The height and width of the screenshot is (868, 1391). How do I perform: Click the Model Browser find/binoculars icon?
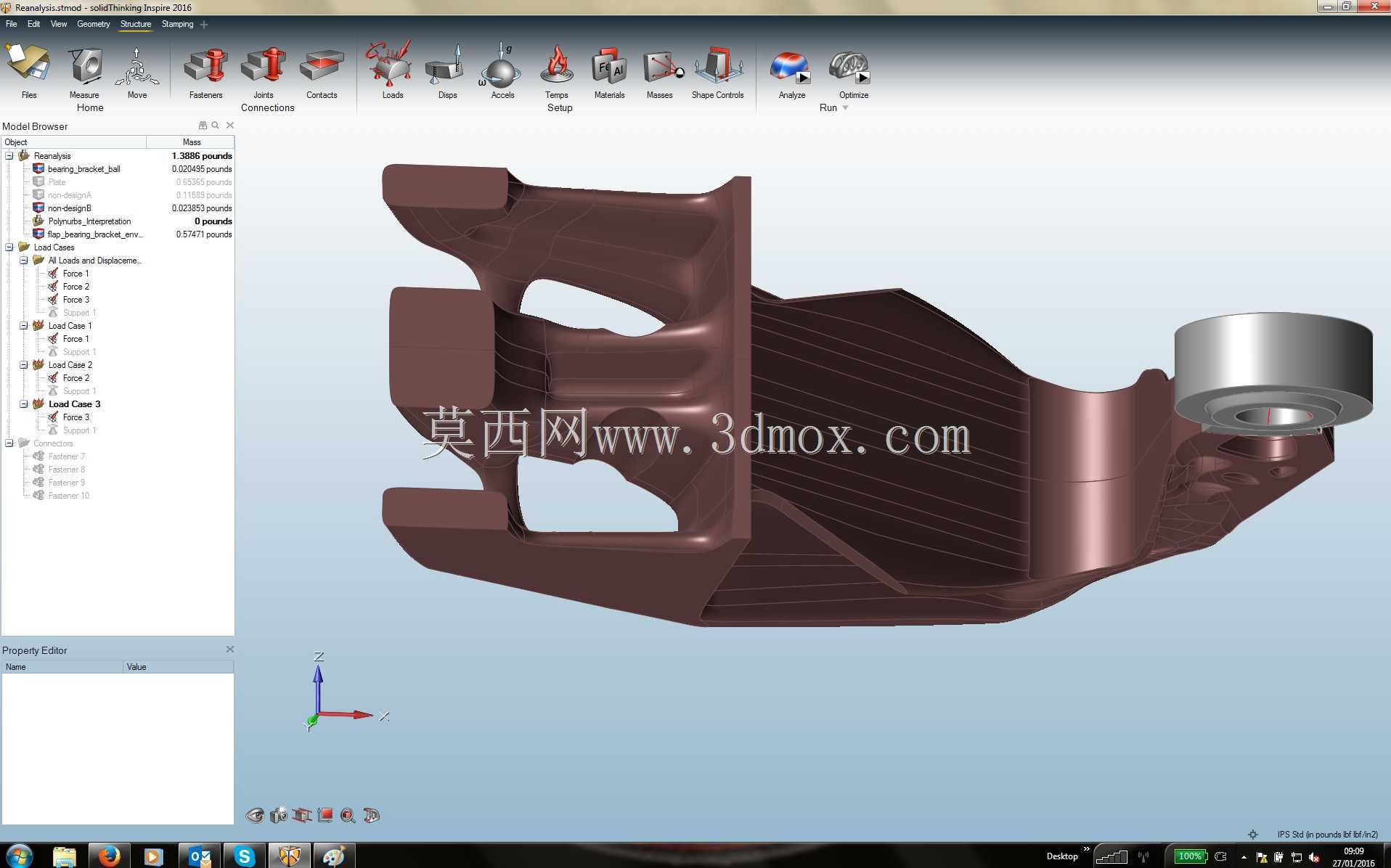click(203, 126)
